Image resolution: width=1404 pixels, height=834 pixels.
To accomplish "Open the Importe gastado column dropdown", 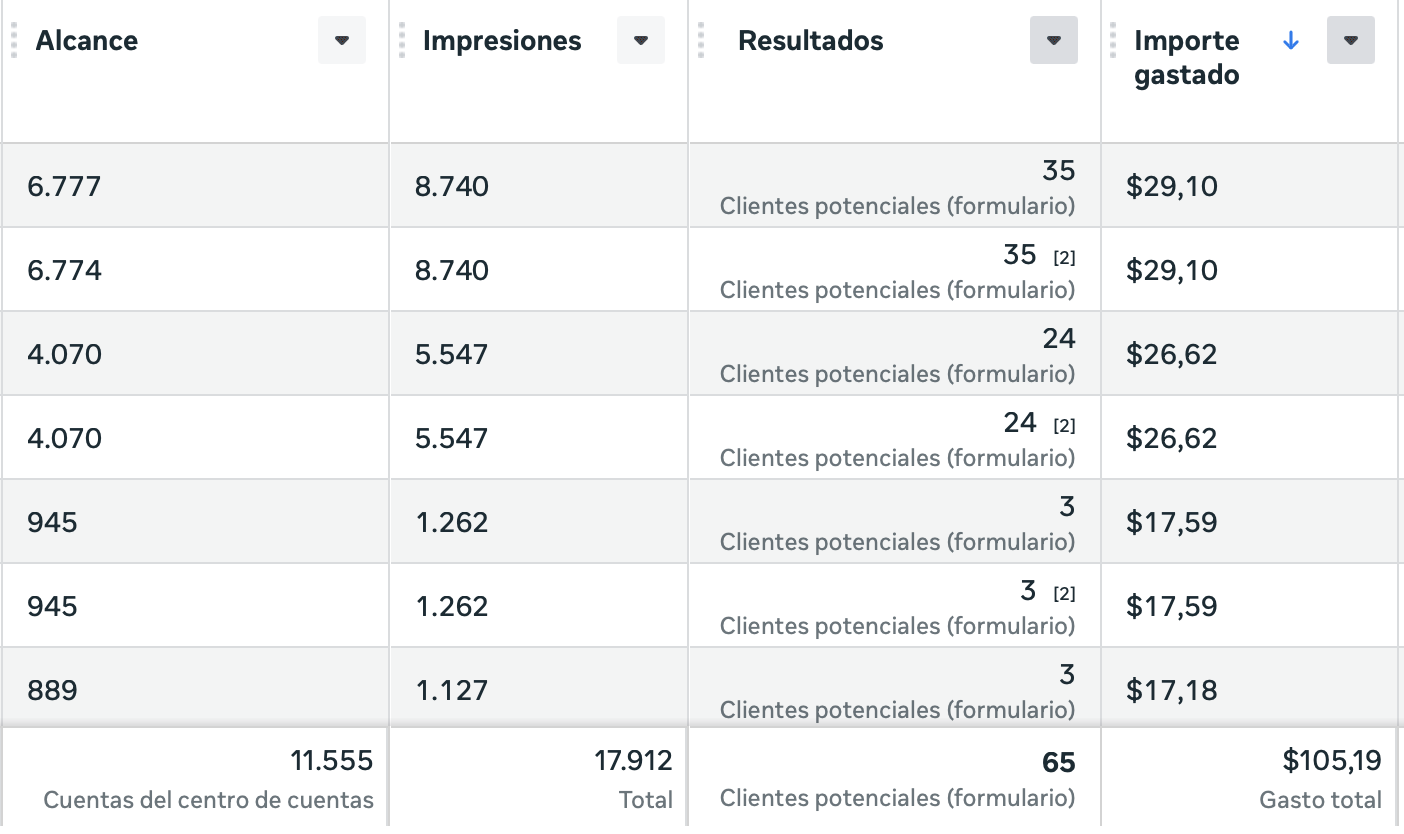I will tap(1350, 41).
